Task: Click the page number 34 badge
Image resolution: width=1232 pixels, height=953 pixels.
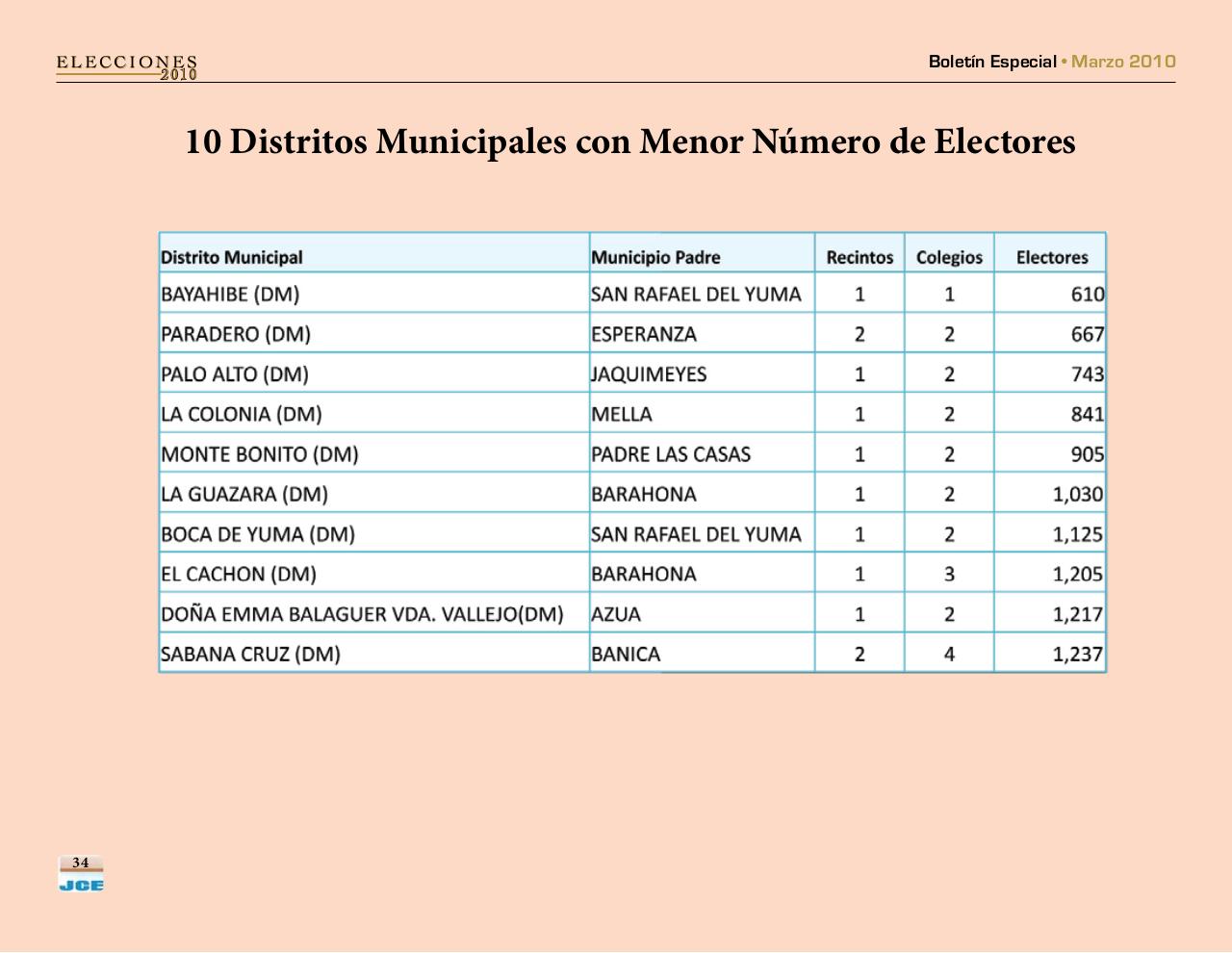Action: (81, 862)
